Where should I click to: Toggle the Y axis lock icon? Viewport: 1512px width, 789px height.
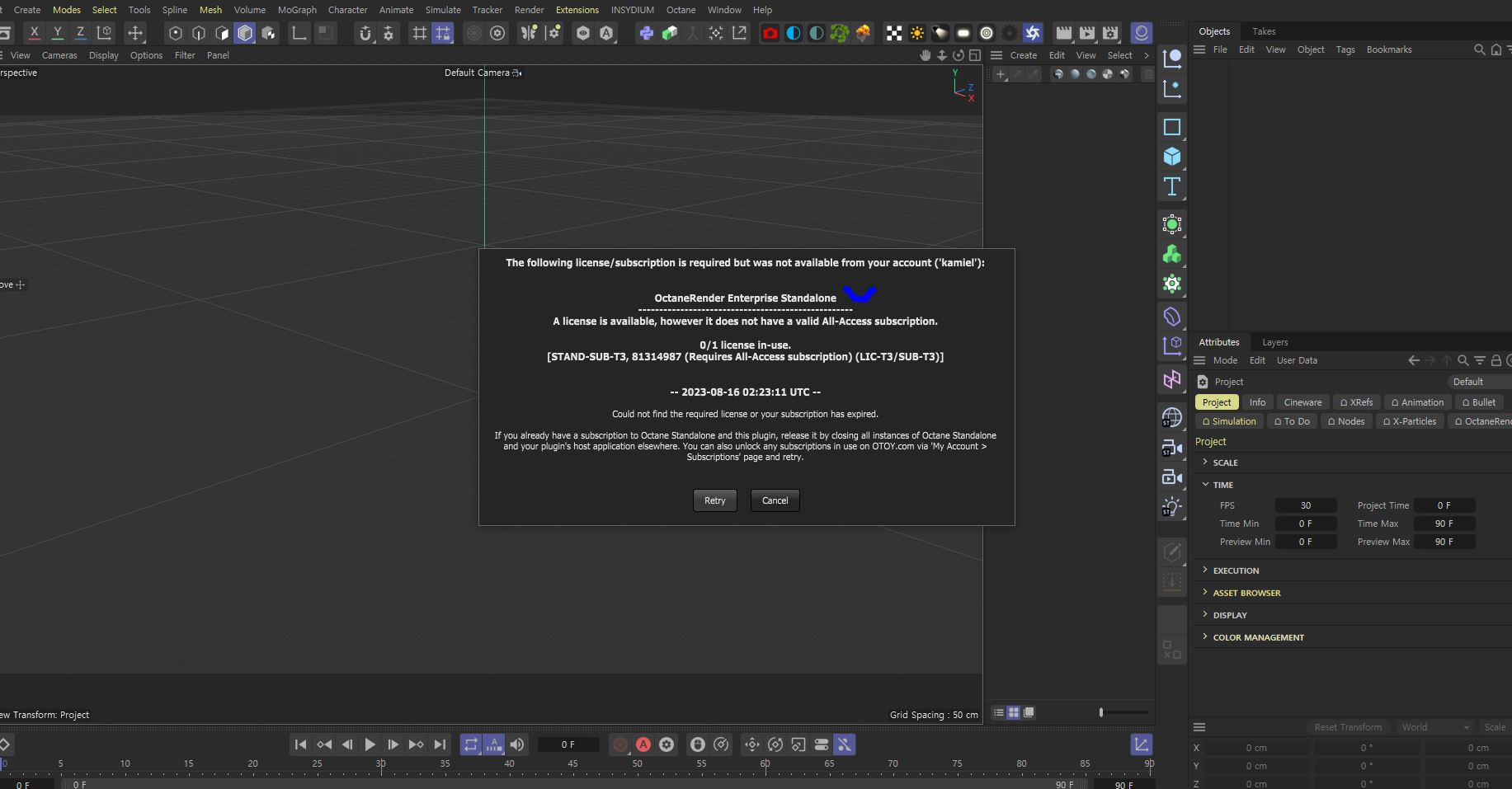point(57,33)
